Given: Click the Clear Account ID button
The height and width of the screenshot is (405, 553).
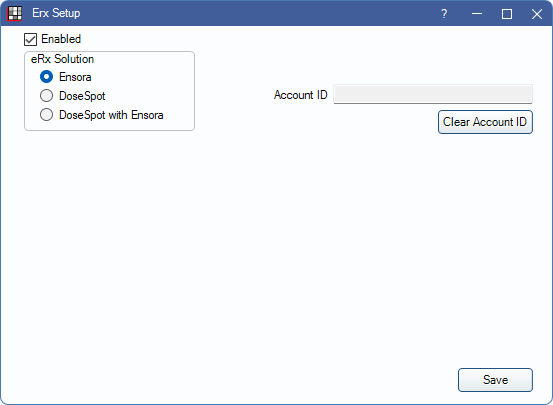Looking at the screenshot, I should pyautogui.click(x=485, y=122).
